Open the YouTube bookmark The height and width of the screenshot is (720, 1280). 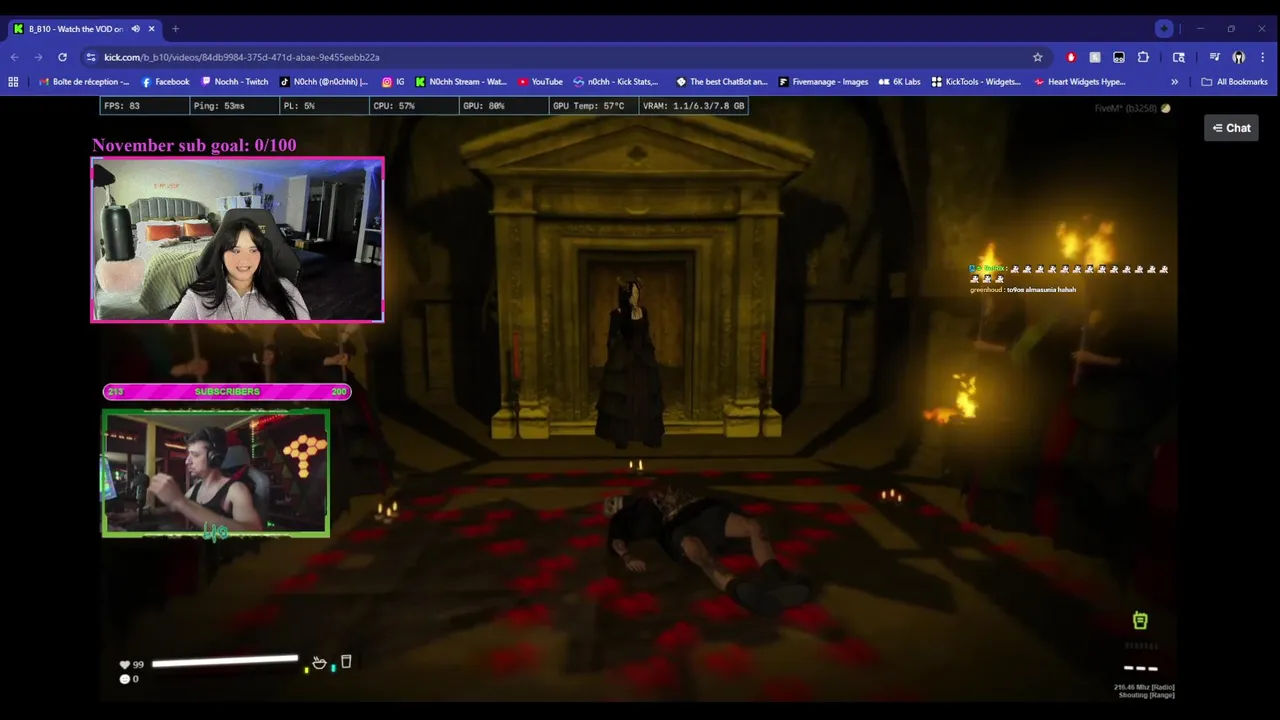click(x=540, y=82)
